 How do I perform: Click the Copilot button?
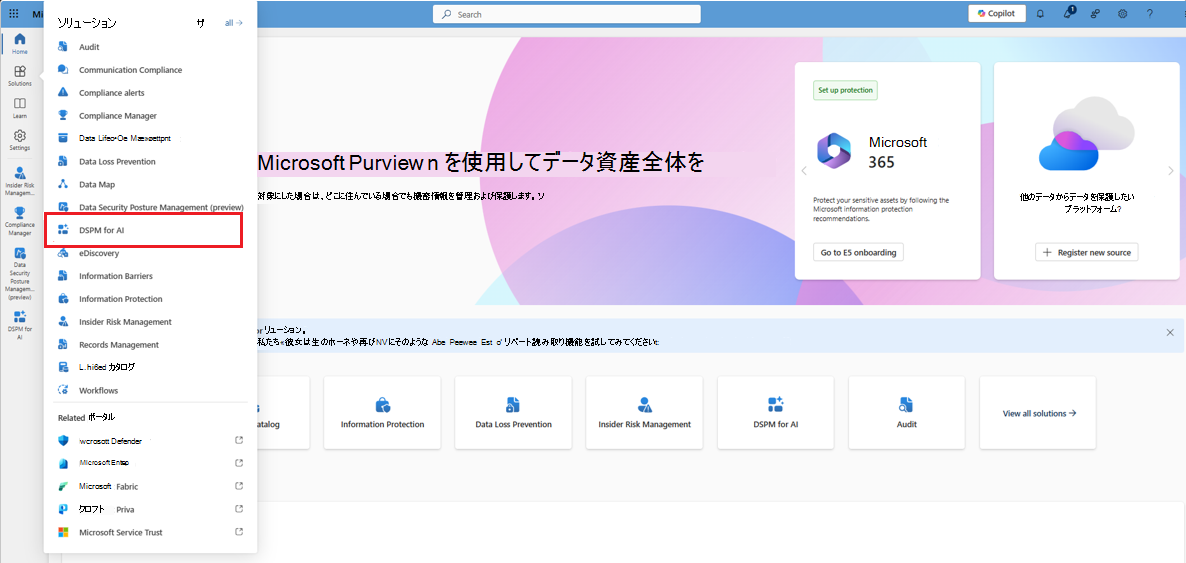pos(996,14)
